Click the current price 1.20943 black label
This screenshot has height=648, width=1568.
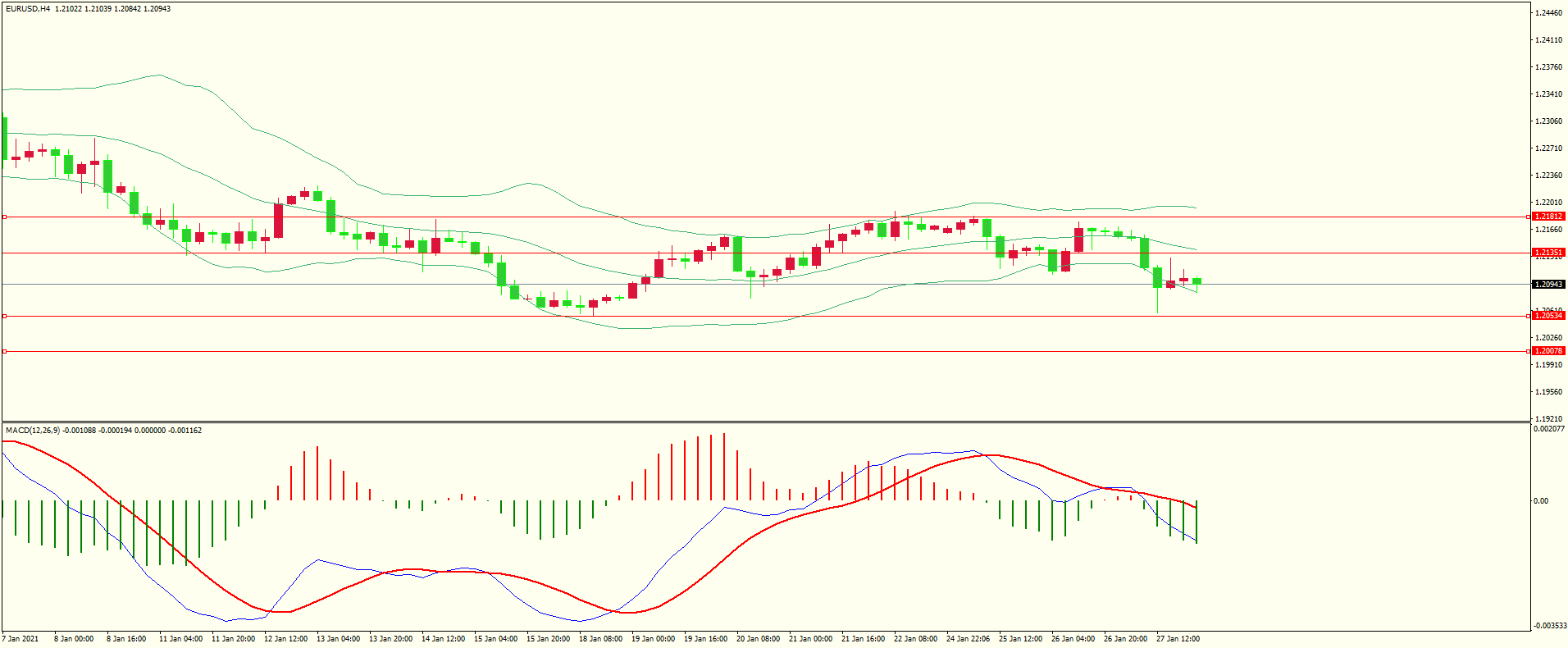(1548, 285)
